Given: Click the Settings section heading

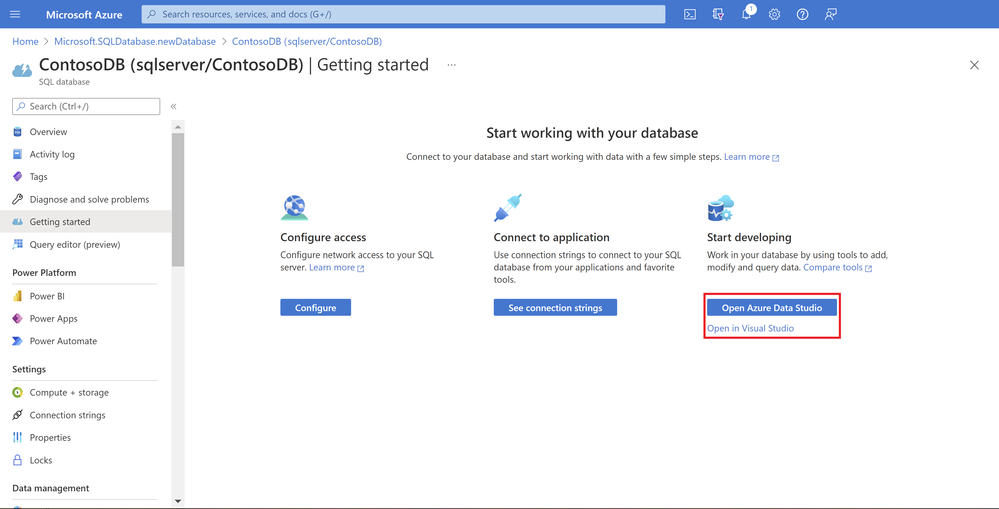Looking at the screenshot, I should [x=29, y=369].
